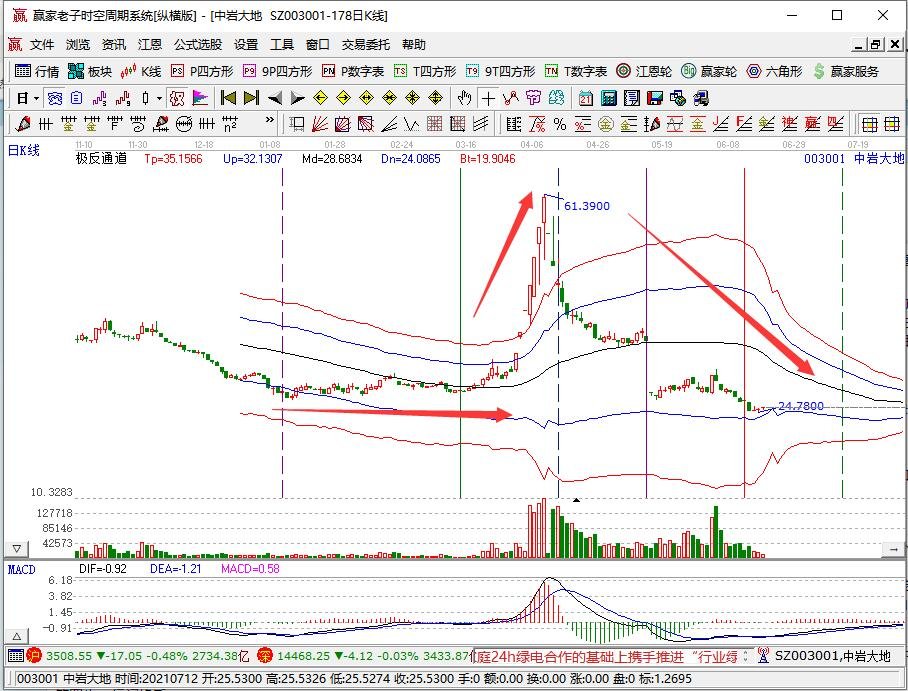Click the 61.3900 high price label

587,206
